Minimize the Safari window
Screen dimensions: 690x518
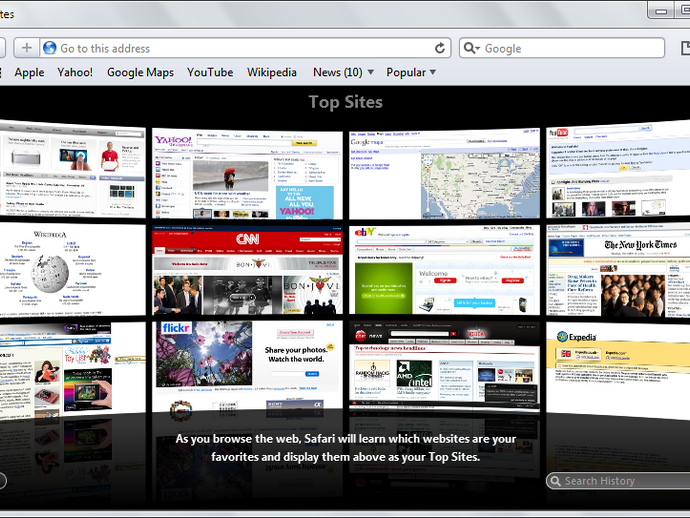(x=661, y=11)
